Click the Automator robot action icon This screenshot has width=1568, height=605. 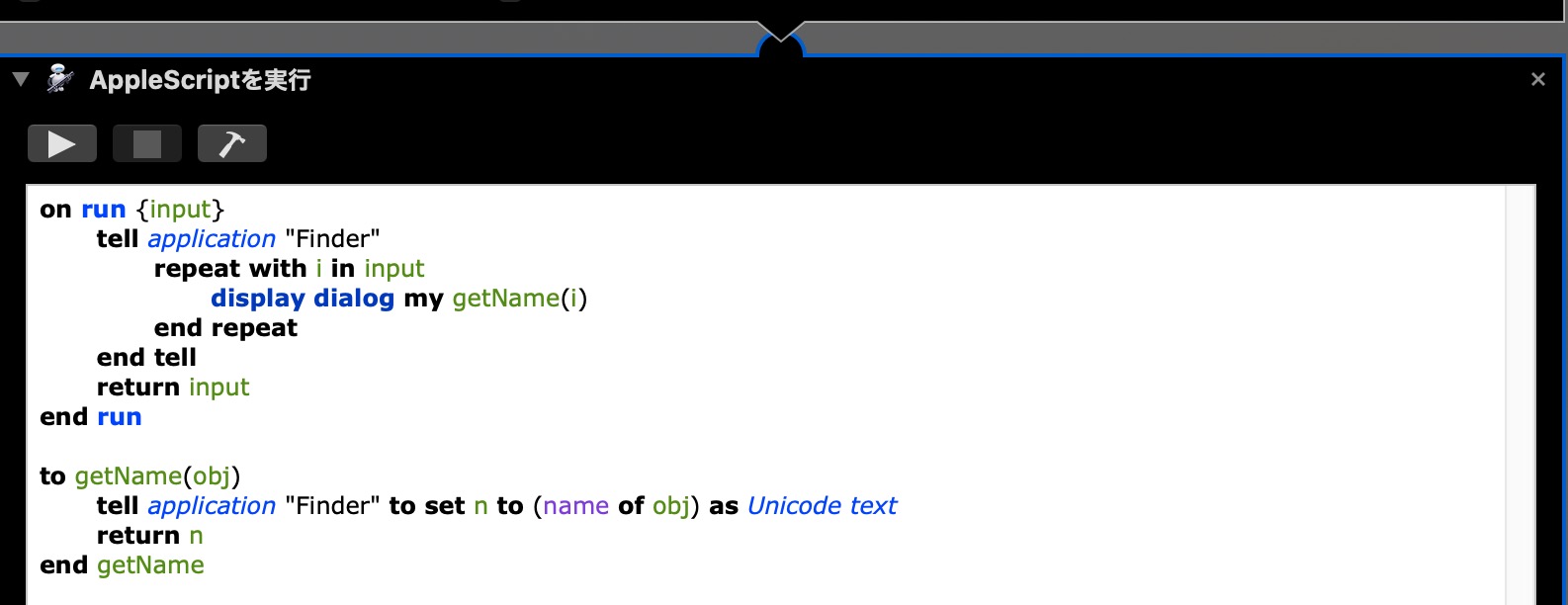(x=59, y=79)
